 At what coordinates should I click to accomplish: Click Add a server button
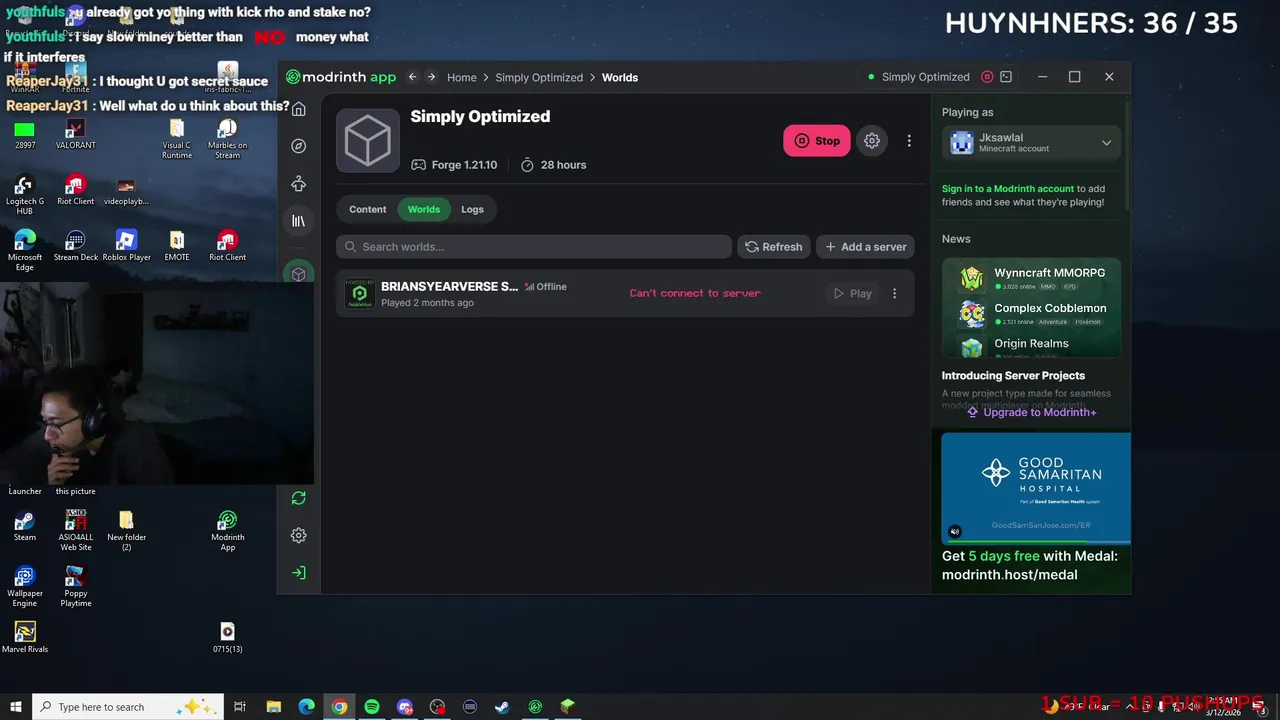tap(865, 247)
